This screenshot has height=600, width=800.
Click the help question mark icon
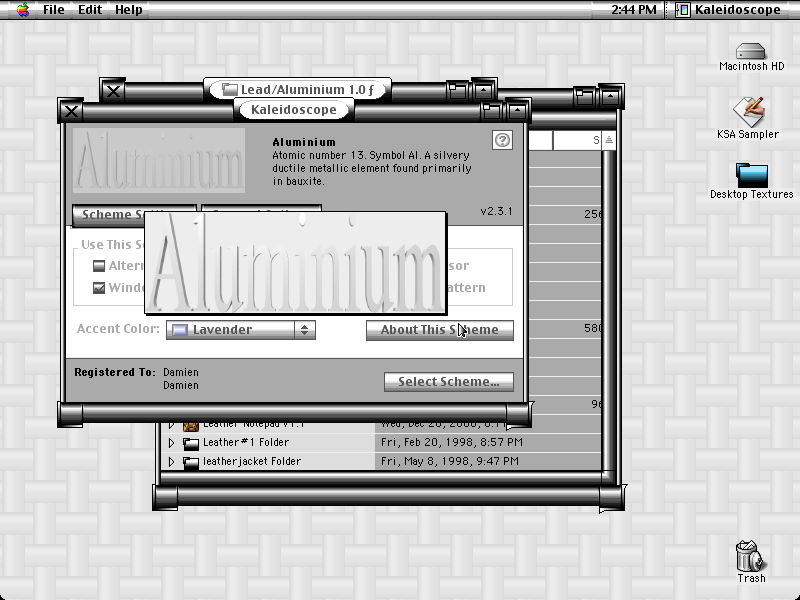(x=503, y=140)
